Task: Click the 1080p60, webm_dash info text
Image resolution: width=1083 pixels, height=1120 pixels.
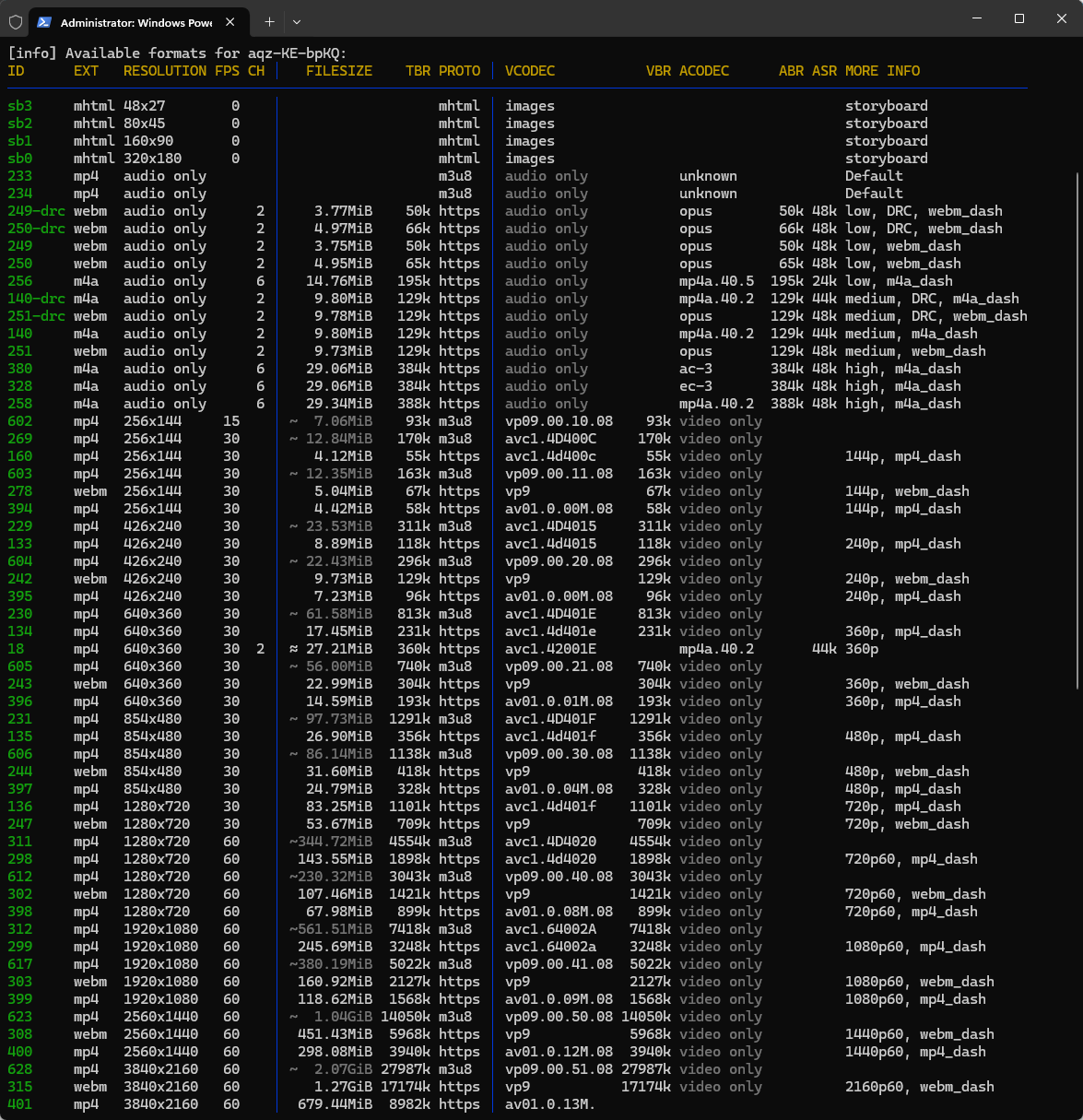Action: click(920, 982)
